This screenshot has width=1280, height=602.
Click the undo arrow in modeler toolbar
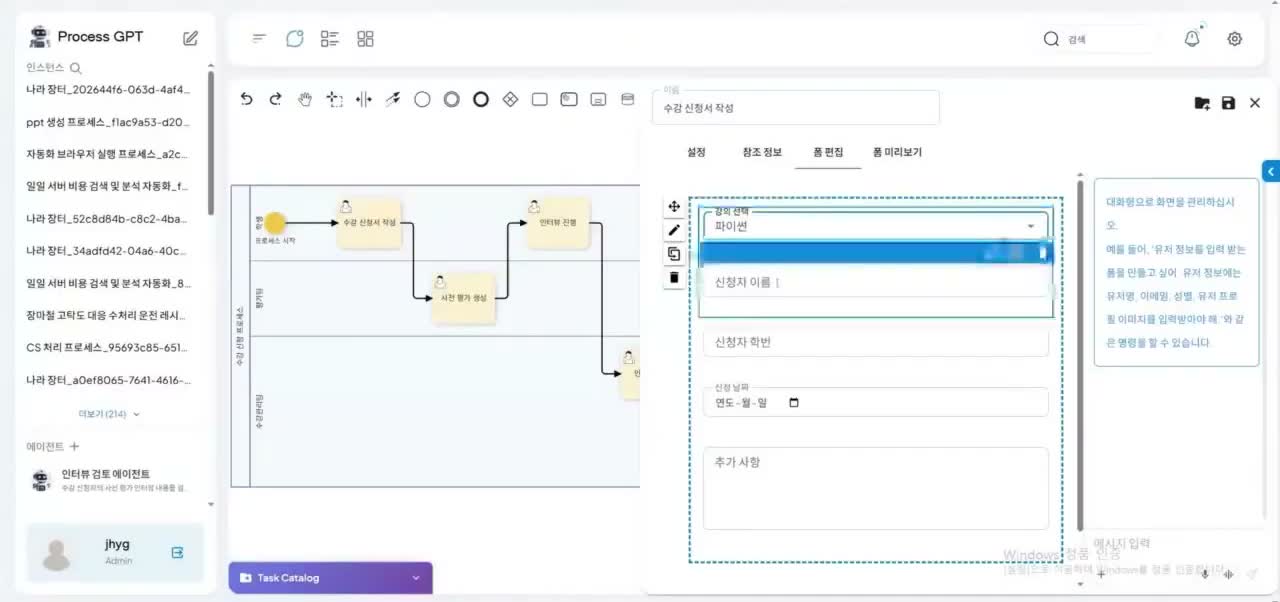(247, 99)
